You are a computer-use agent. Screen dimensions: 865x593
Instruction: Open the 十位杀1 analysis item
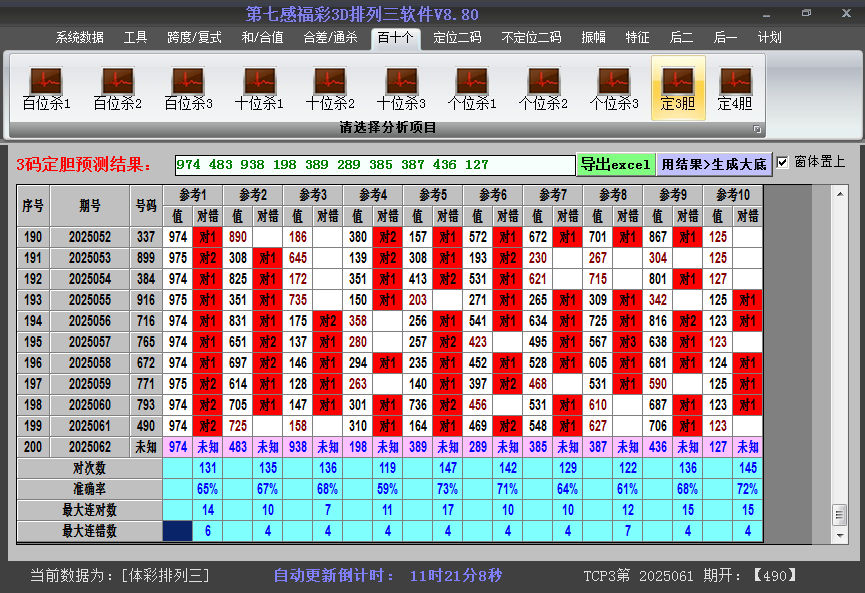coord(259,89)
